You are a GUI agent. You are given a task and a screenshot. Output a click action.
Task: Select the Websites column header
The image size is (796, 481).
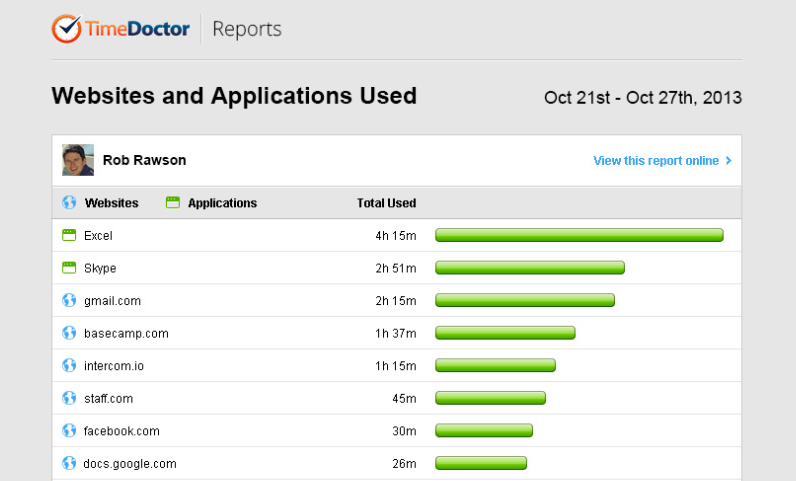pos(111,203)
